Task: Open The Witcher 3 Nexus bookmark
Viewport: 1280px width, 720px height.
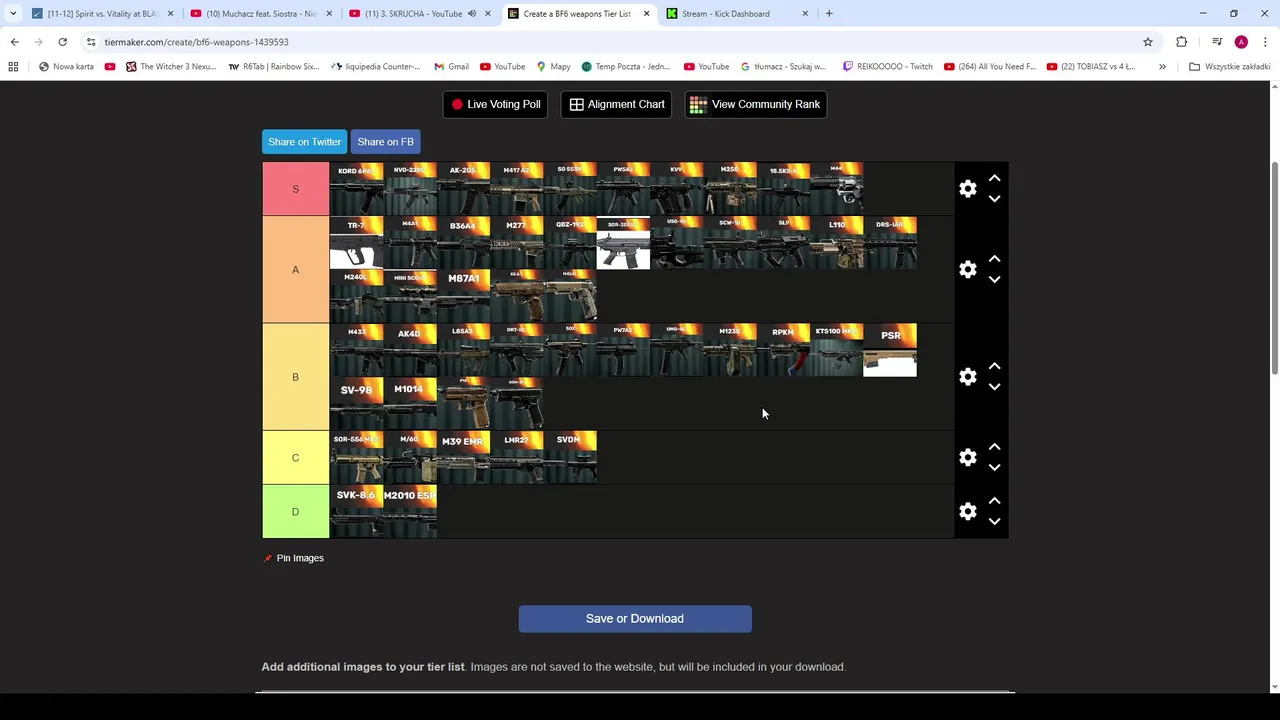Action: 170,67
